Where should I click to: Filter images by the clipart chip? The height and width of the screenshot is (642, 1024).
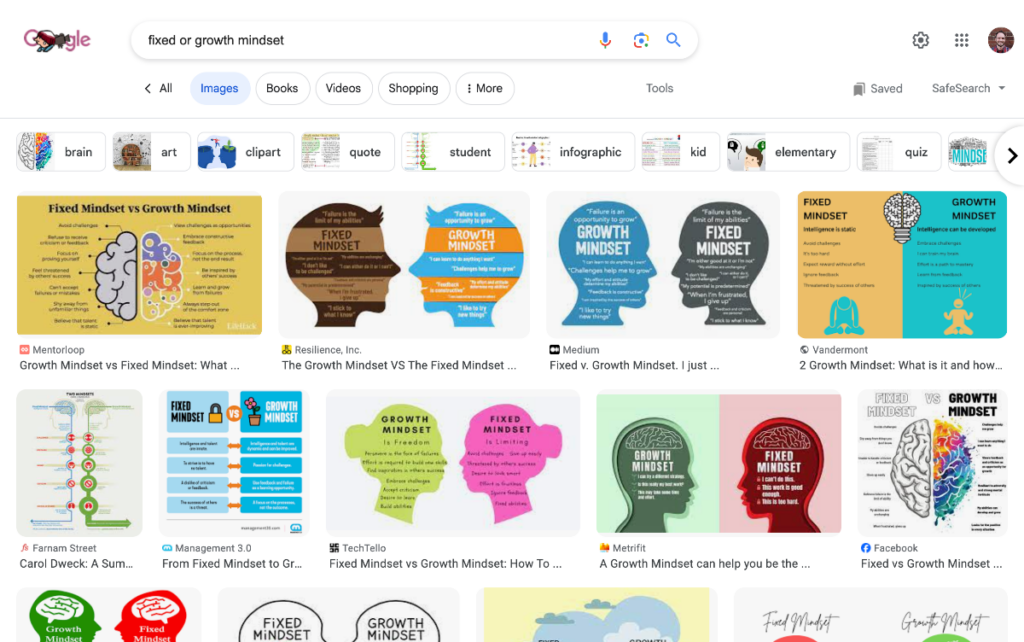pyautogui.click(x=246, y=152)
